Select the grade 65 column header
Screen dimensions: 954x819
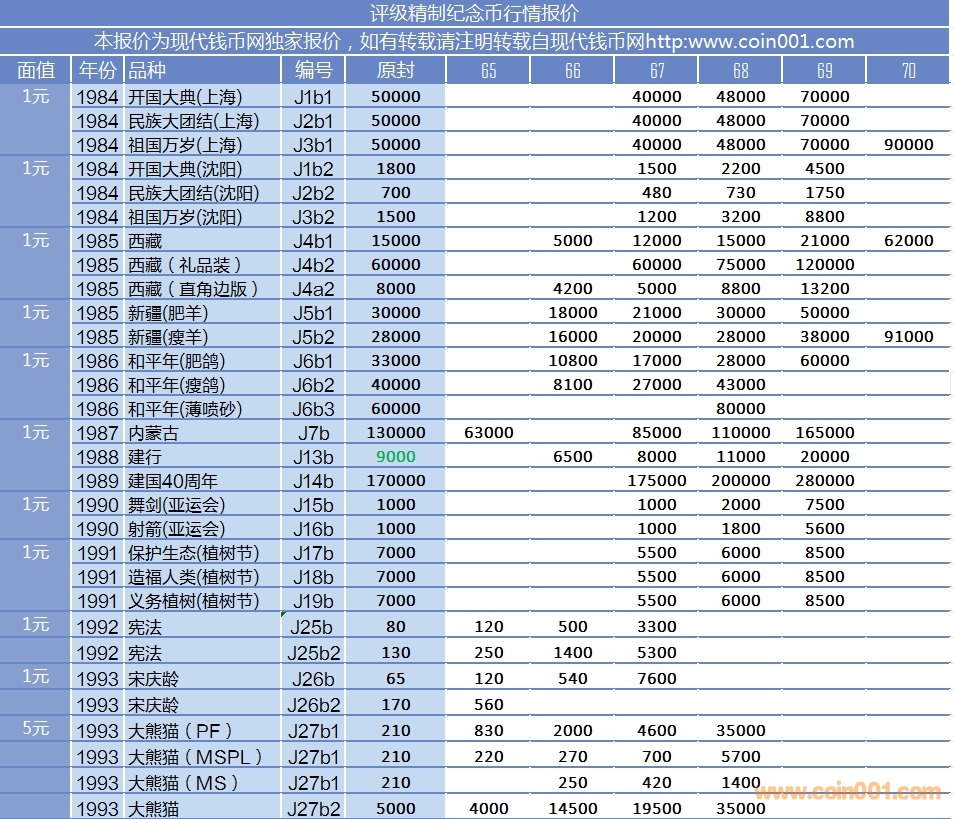coord(488,70)
